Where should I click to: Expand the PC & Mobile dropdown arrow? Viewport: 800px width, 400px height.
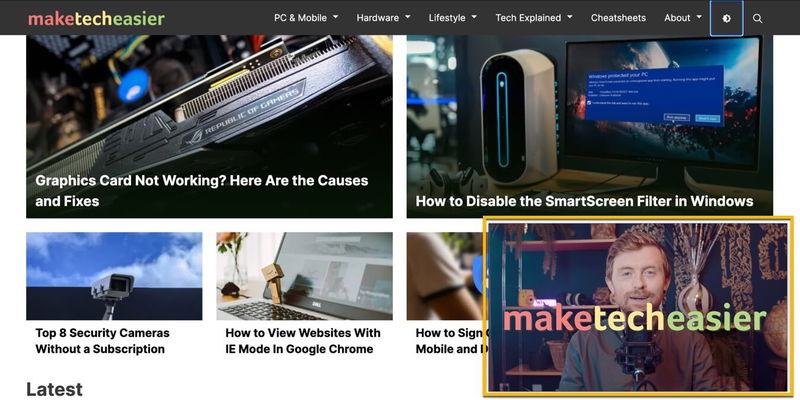[x=336, y=17]
